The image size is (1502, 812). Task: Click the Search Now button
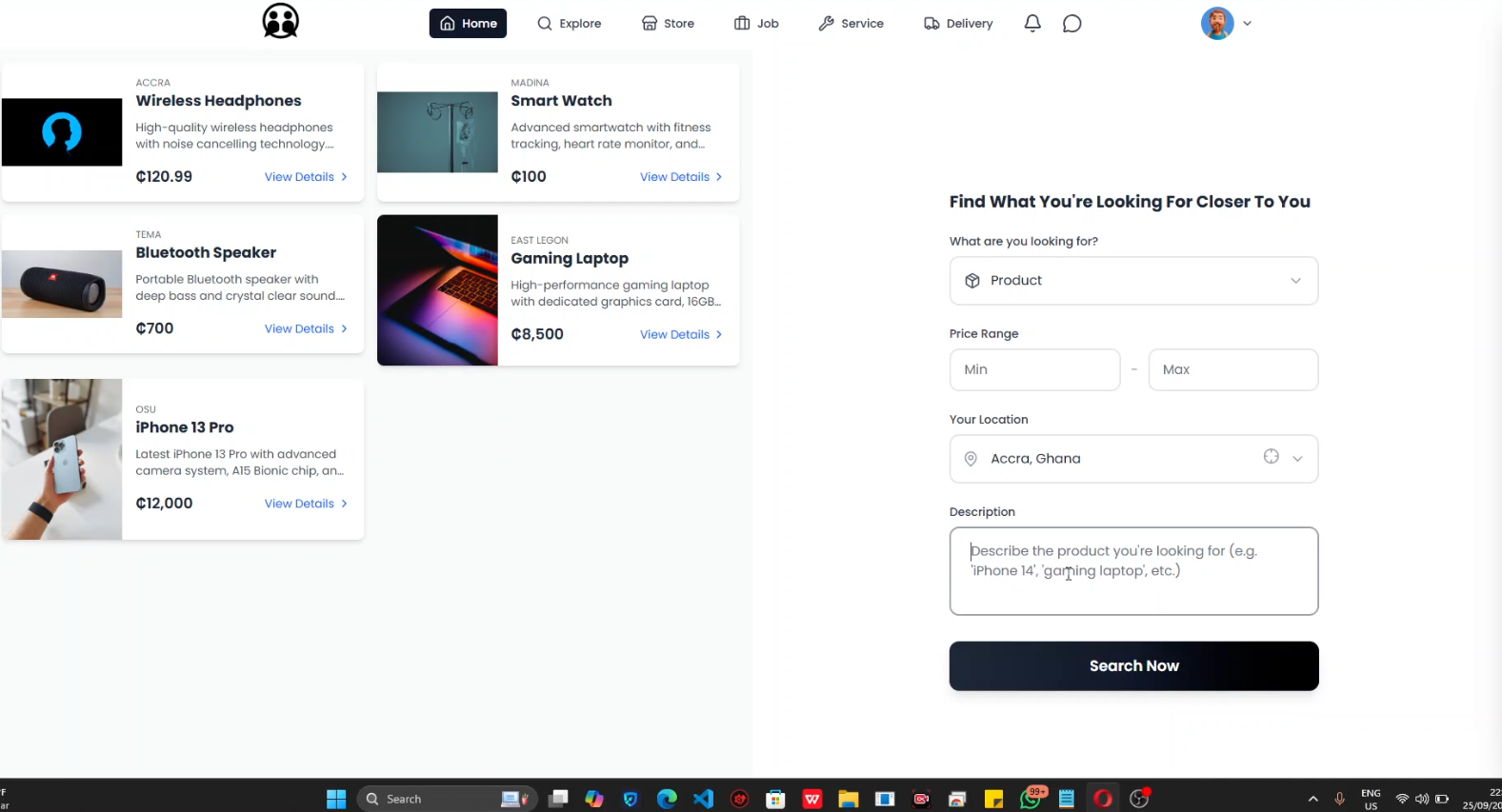[x=1133, y=666]
